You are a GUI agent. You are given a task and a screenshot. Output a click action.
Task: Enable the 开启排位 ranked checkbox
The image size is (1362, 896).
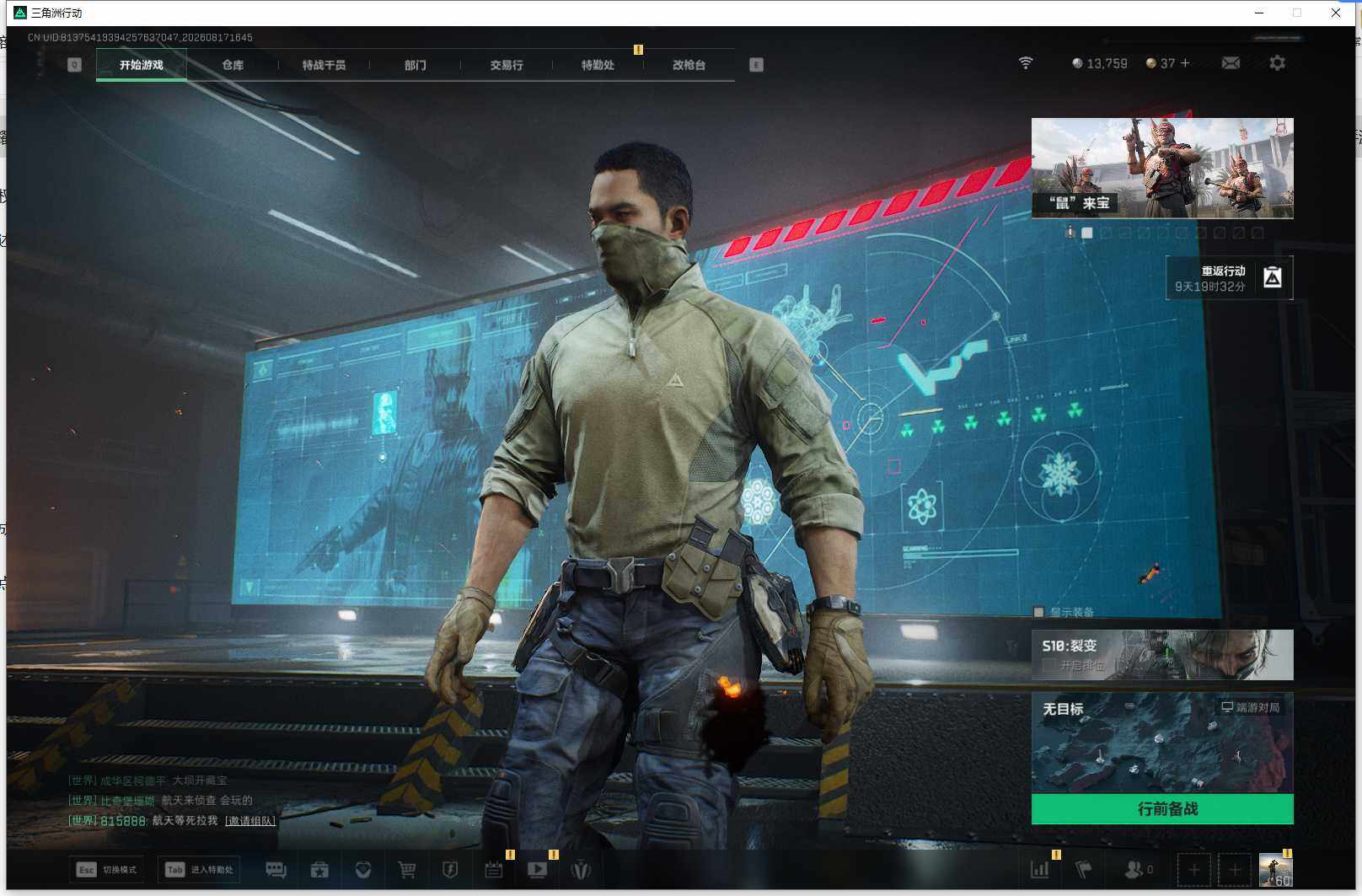(1049, 665)
